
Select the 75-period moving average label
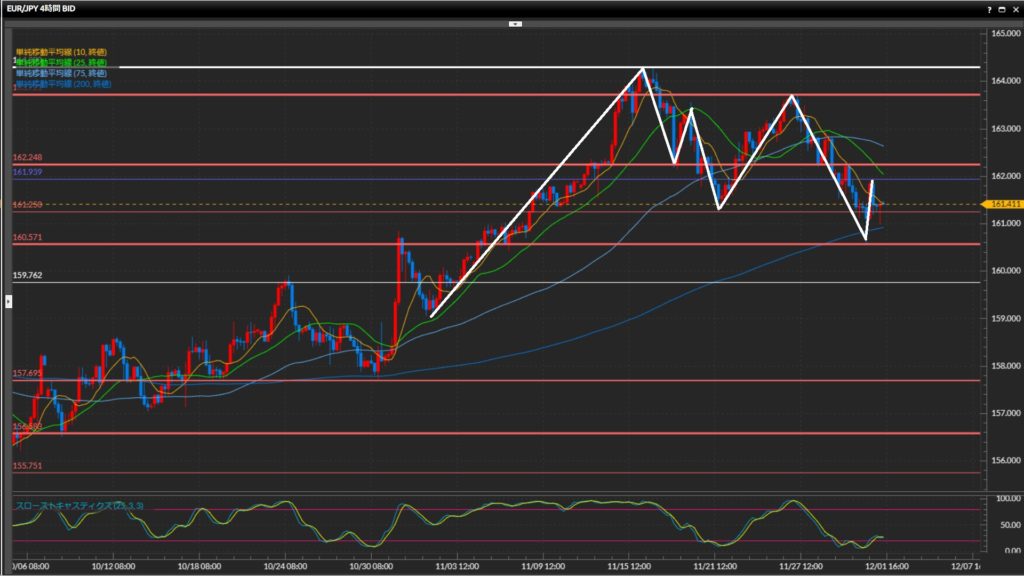coord(61,73)
